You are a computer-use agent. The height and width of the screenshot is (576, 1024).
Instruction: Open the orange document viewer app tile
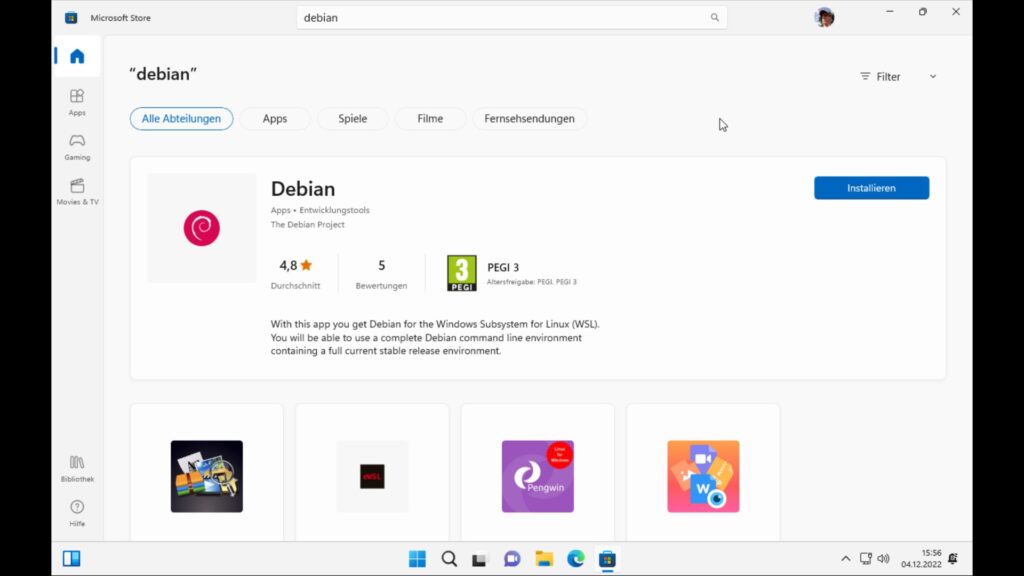(x=703, y=476)
